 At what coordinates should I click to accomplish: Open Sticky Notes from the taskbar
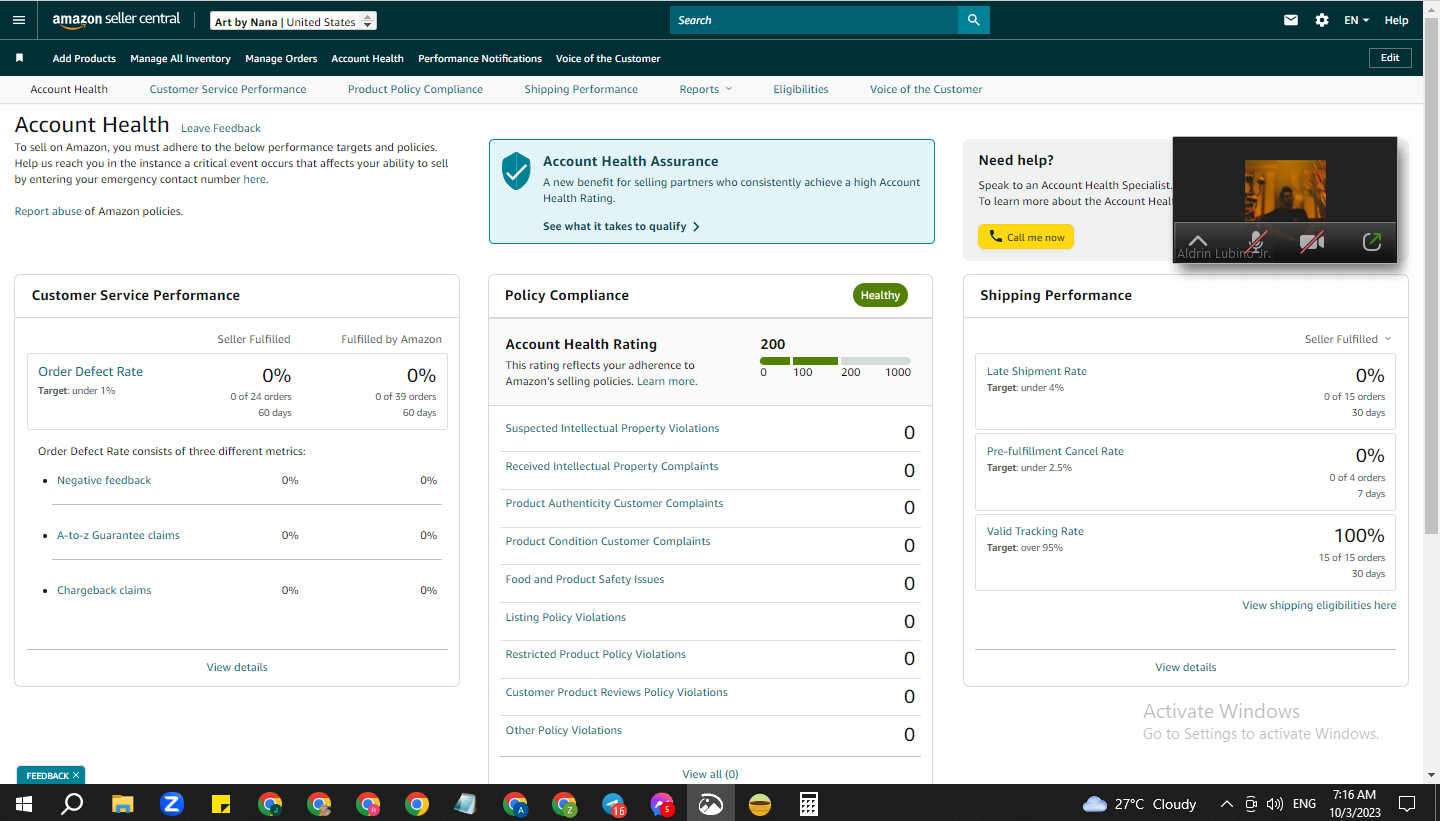click(221, 803)
